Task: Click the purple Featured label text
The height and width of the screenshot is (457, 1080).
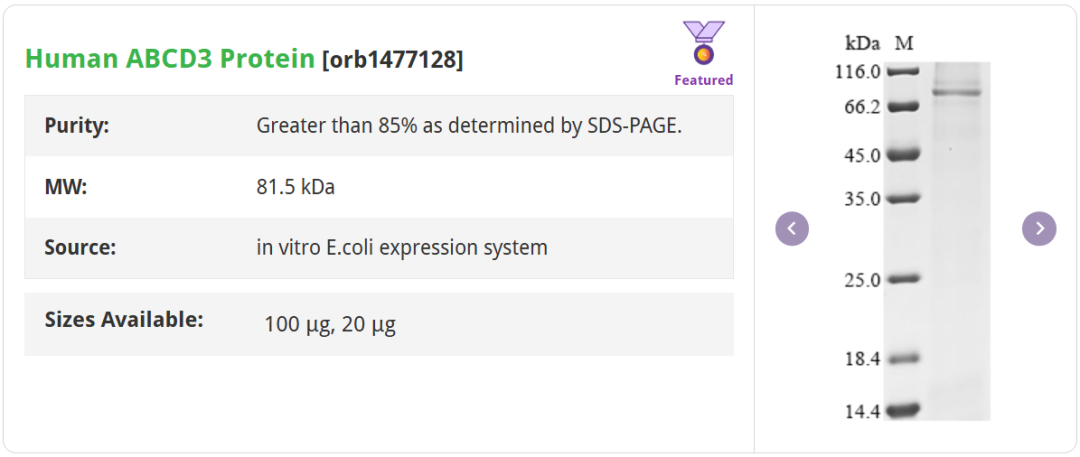Action: (x=703, y=80)
